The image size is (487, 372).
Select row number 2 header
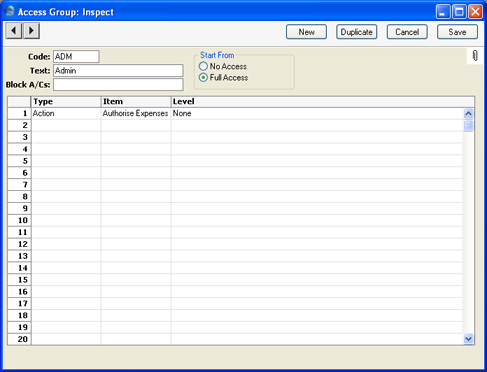19,125
